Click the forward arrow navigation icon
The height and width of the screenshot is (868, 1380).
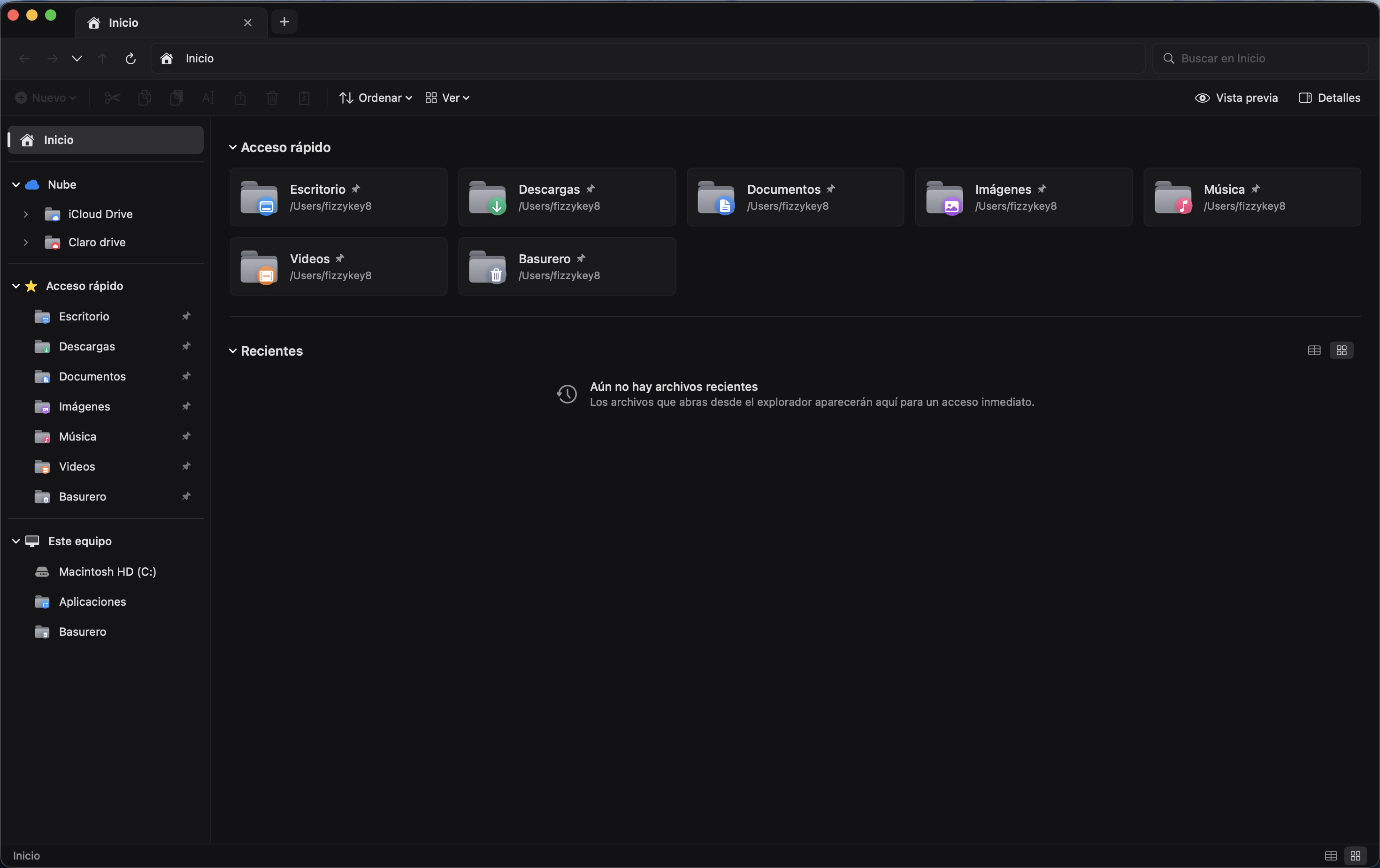pos(52,59)
